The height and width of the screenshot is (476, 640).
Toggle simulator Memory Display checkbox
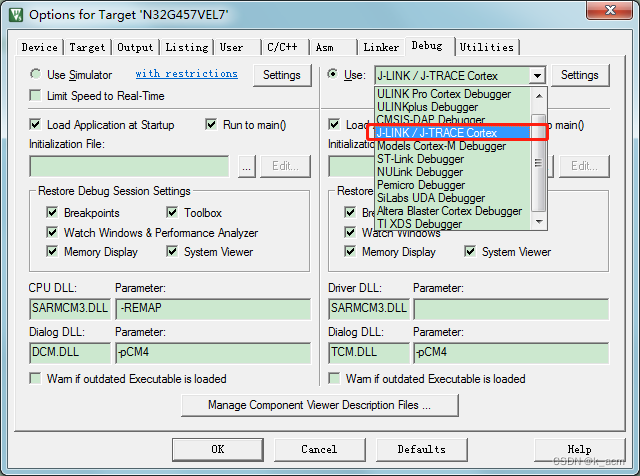(x=52, y=251)
